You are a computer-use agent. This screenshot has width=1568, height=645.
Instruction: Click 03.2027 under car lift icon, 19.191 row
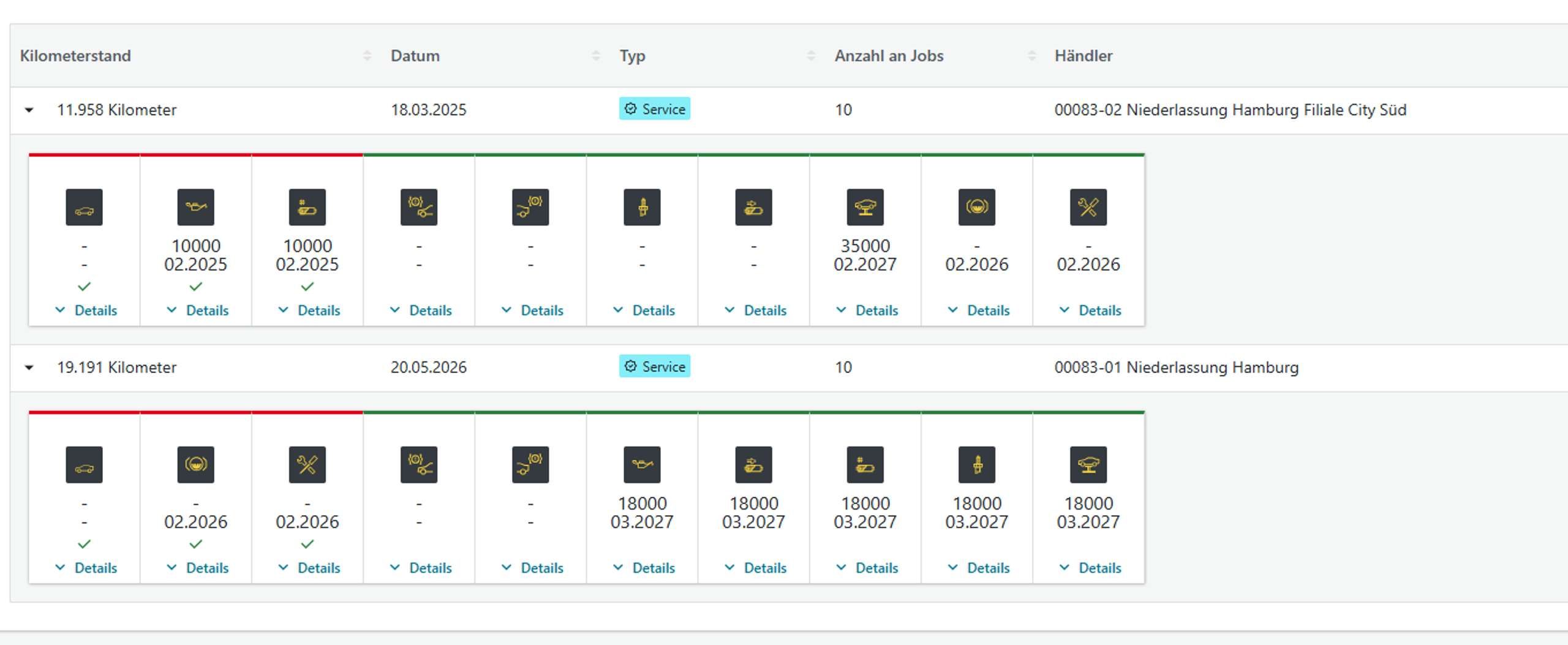[x=1088, y=522]
